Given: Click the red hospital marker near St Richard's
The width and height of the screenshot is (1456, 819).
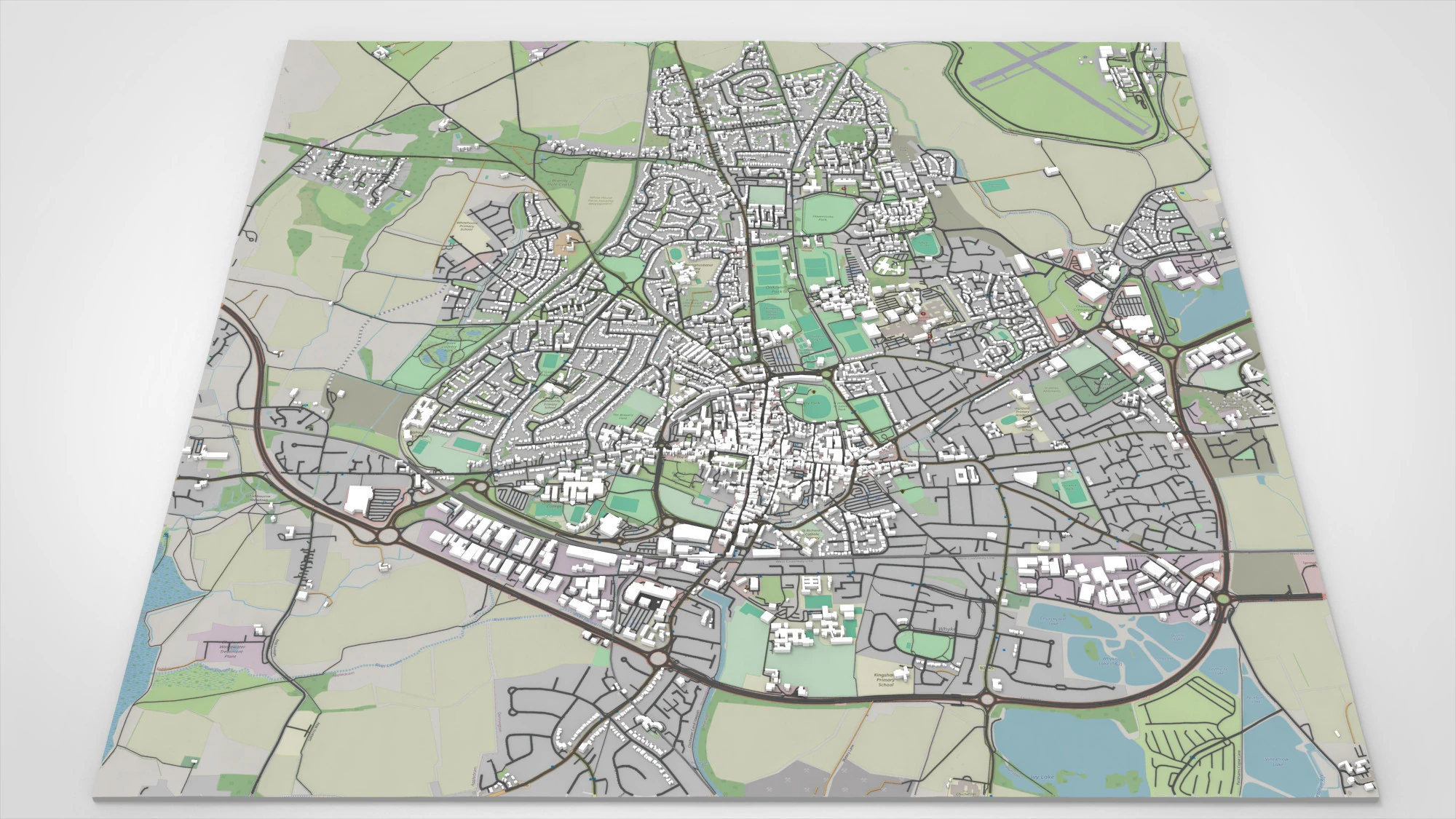Looking at the screenshot, I should coord(923,313).
